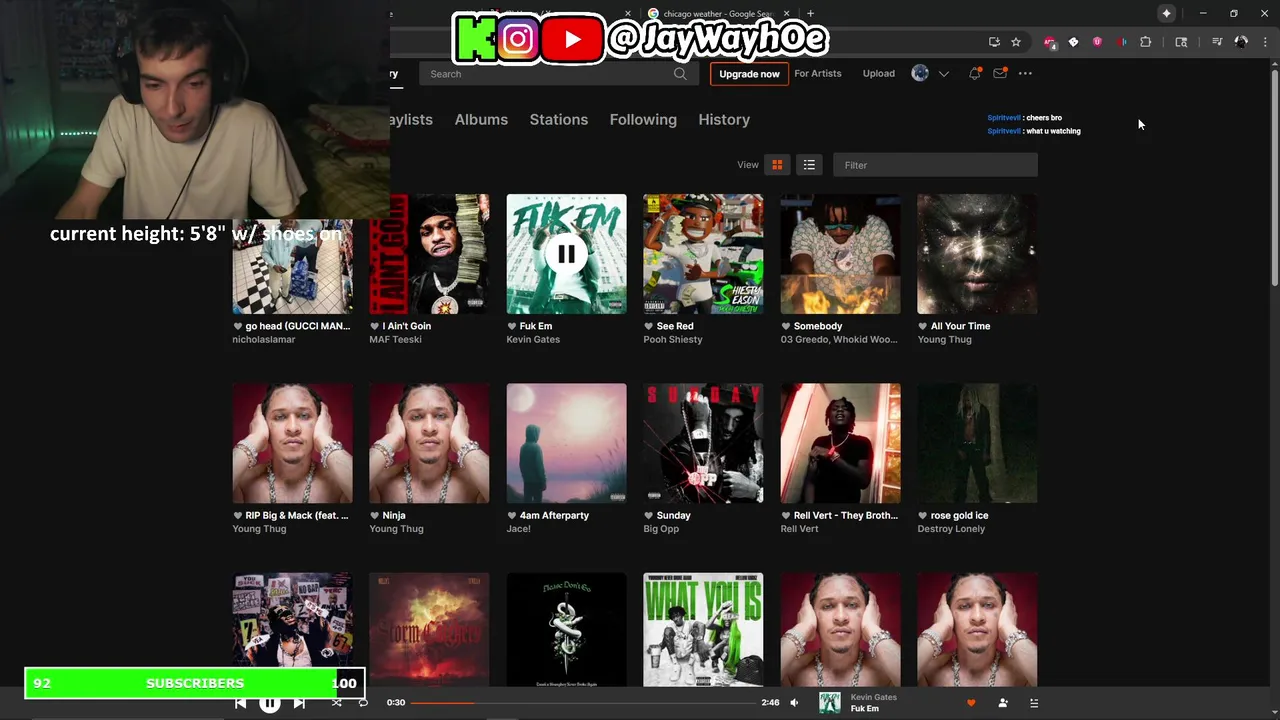The height and width of the screenshot is (720, 1280).
Task: Open Chrome three-dot menu
Action: (1265, 42)
